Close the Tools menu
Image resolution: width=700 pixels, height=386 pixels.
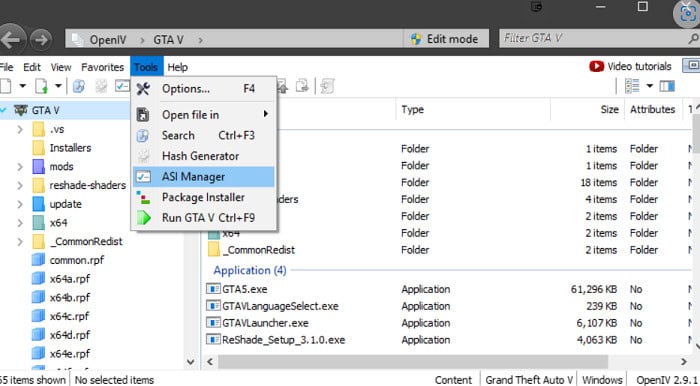pos(146,67)
